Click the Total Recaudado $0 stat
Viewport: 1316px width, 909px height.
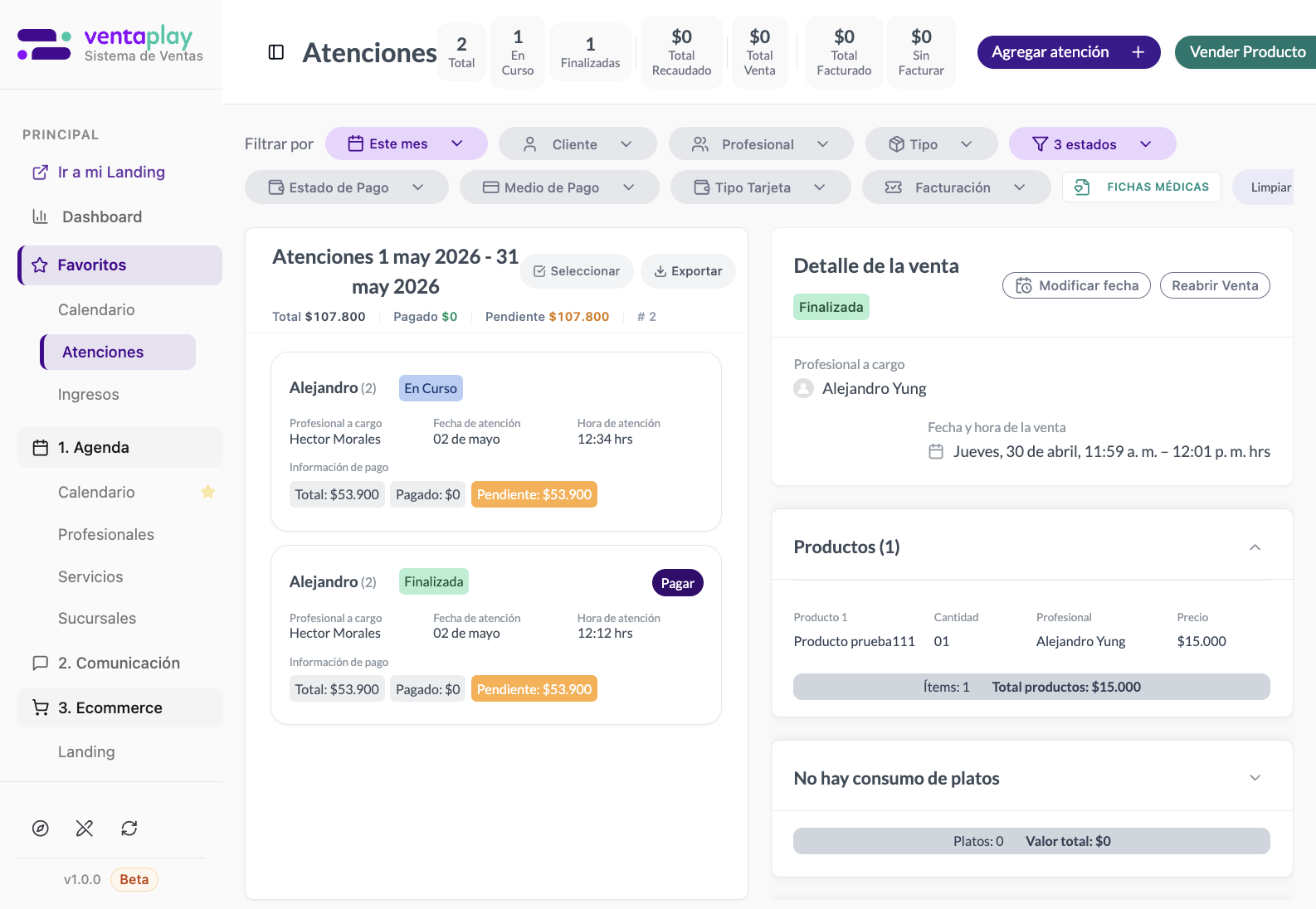point(681,51)
